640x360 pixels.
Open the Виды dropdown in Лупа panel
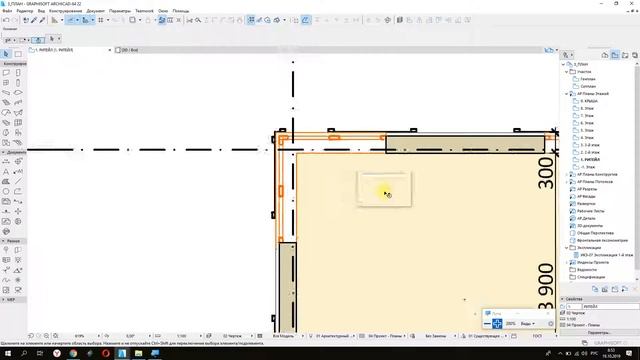click(x=527, y=324)
